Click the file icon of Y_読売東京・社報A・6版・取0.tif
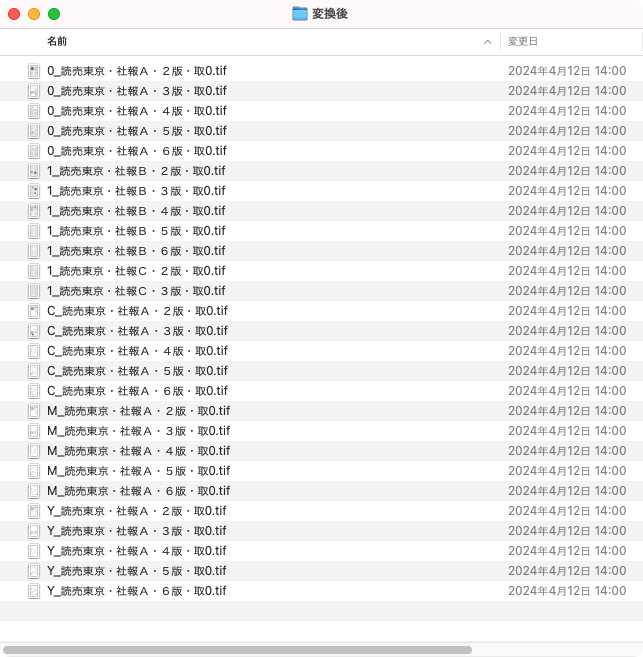Screen dimensions: 643x657 (x=34, y=591)
